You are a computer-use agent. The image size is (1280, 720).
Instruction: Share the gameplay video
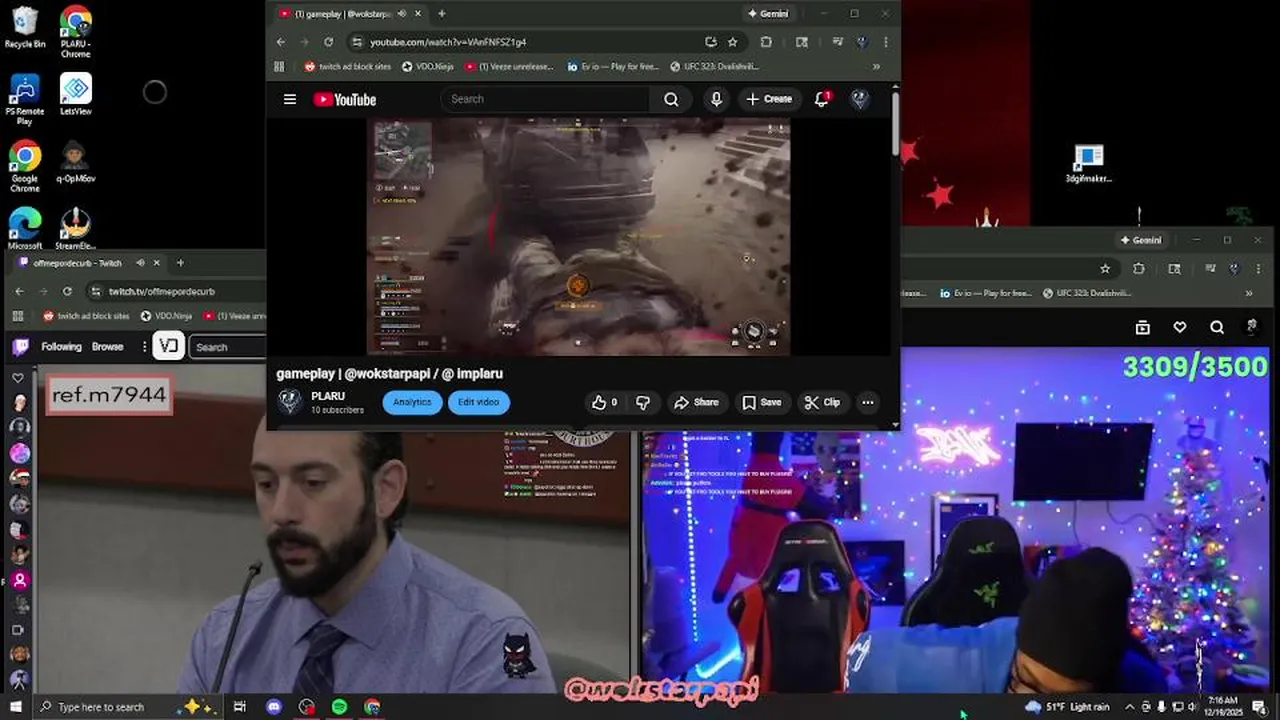696,402
